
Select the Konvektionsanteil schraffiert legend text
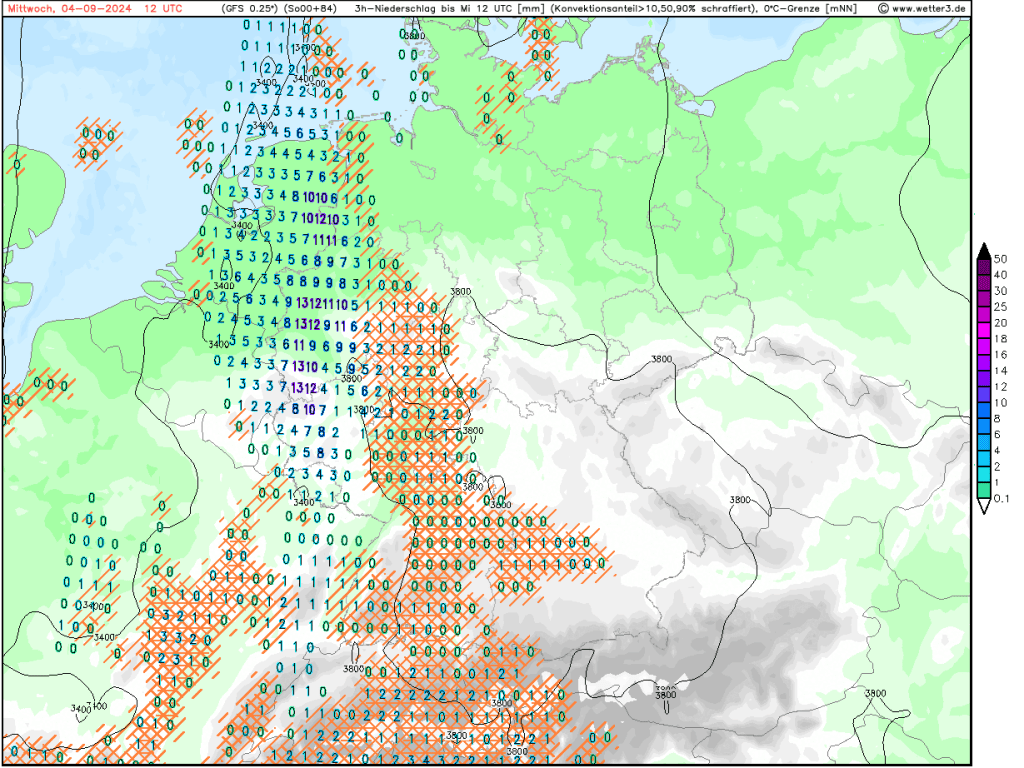[x=660, y=8]
